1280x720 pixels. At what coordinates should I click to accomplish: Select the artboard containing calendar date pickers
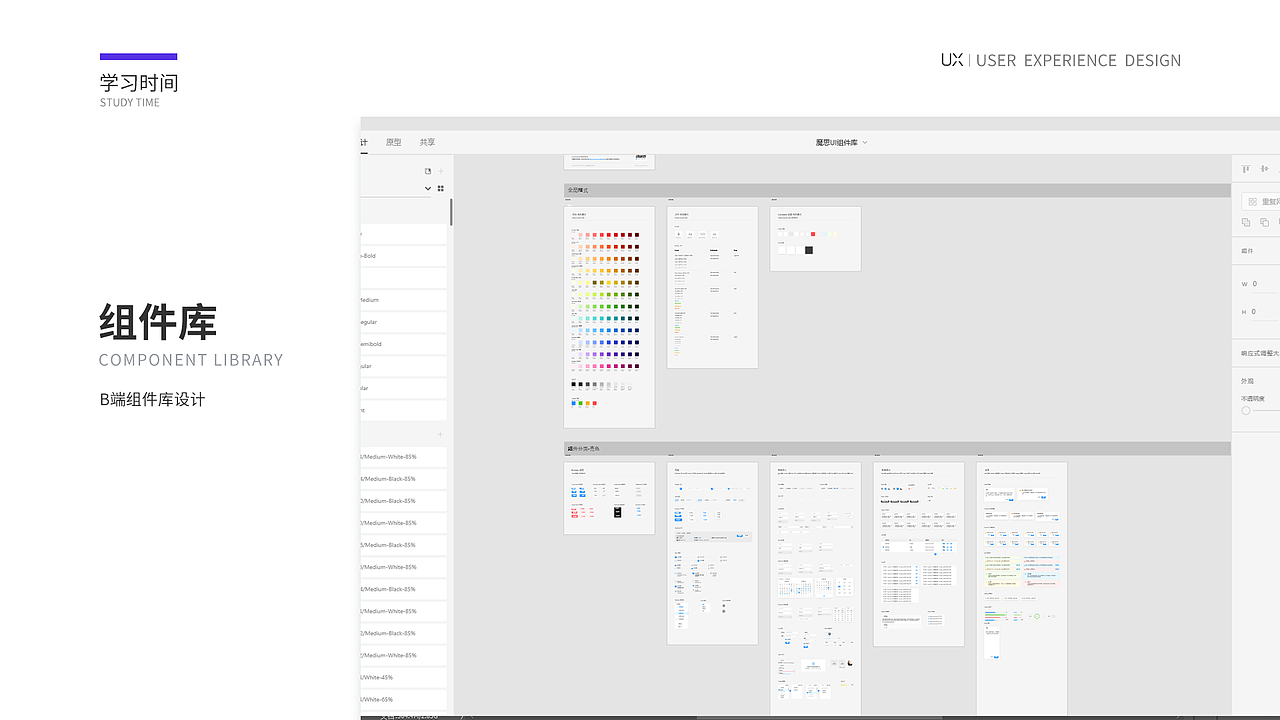(x=815, y=590)
